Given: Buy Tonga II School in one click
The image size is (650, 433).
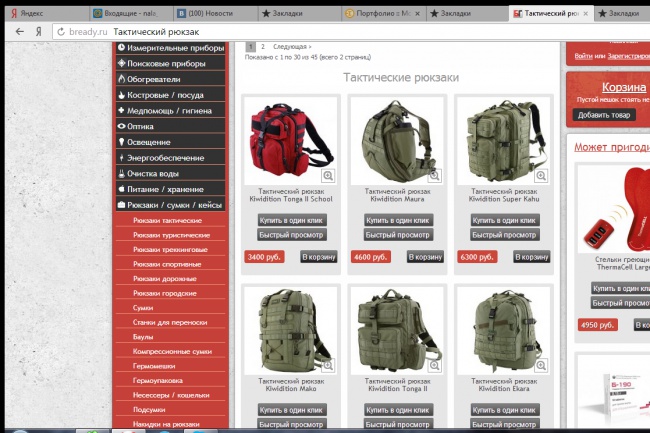Looking at the screenshot, I should [x=291, y=220].
